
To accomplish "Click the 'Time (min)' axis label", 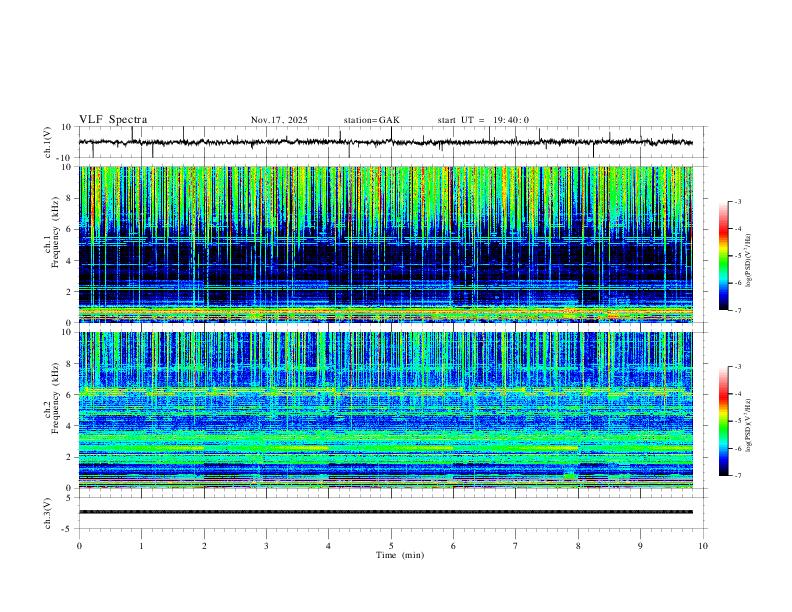I will coord(400,555).
